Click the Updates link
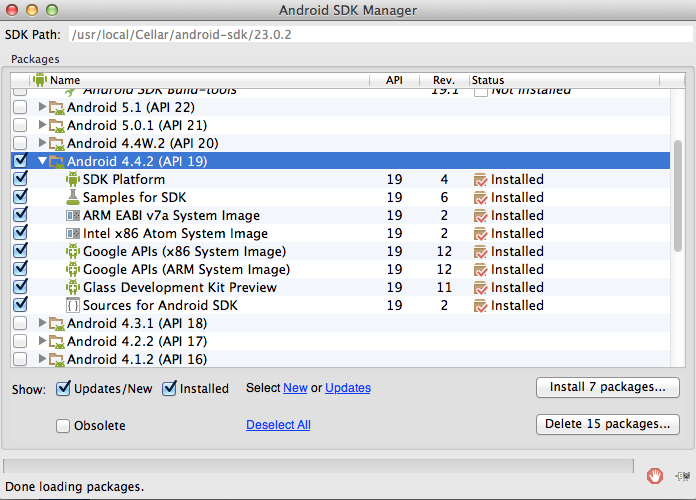 pos(348,388)
